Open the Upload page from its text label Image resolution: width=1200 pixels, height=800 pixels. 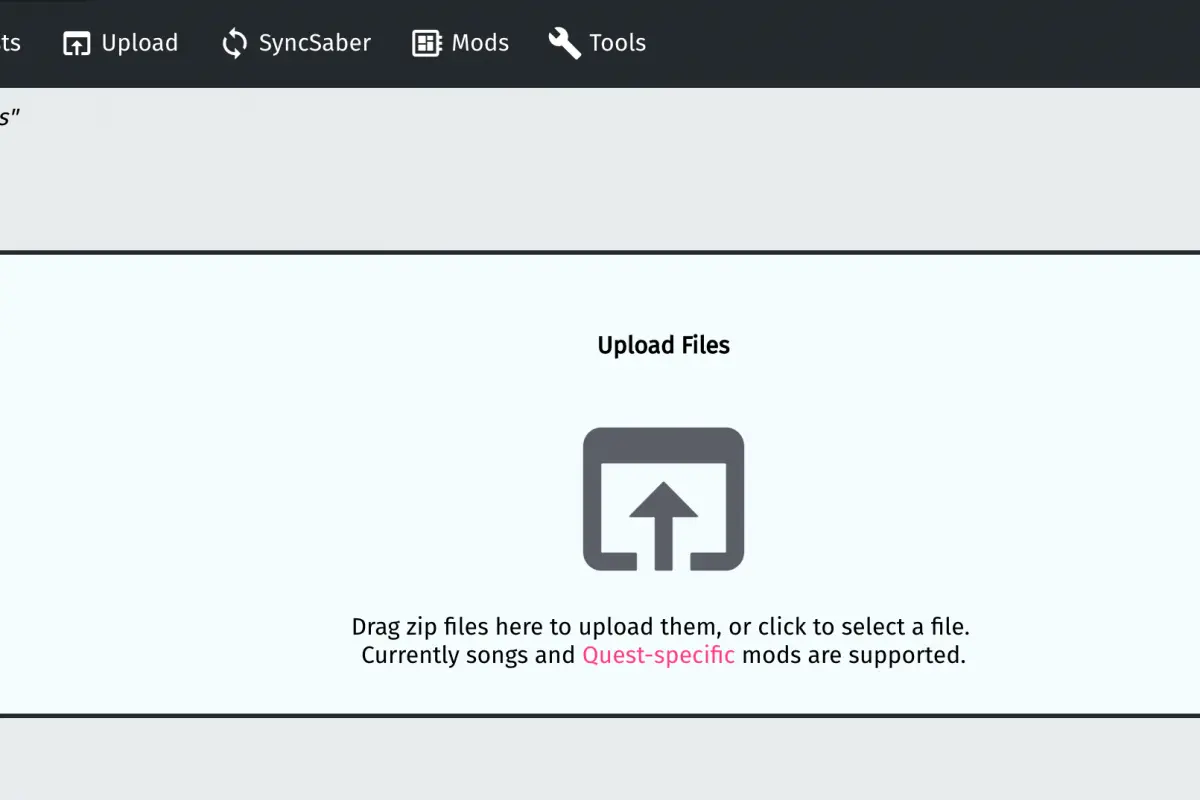pos(140,43)
